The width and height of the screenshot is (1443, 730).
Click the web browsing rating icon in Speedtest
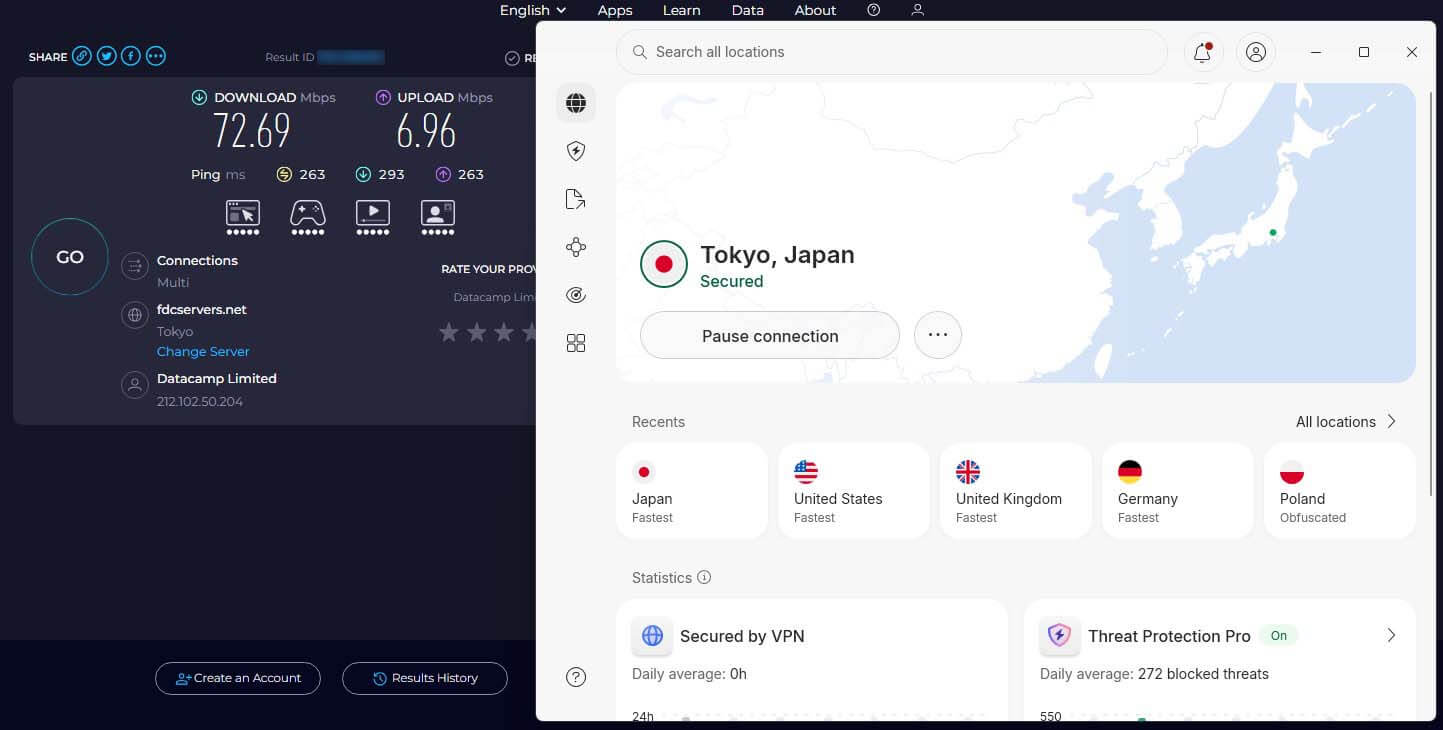[x=243, y=212]
